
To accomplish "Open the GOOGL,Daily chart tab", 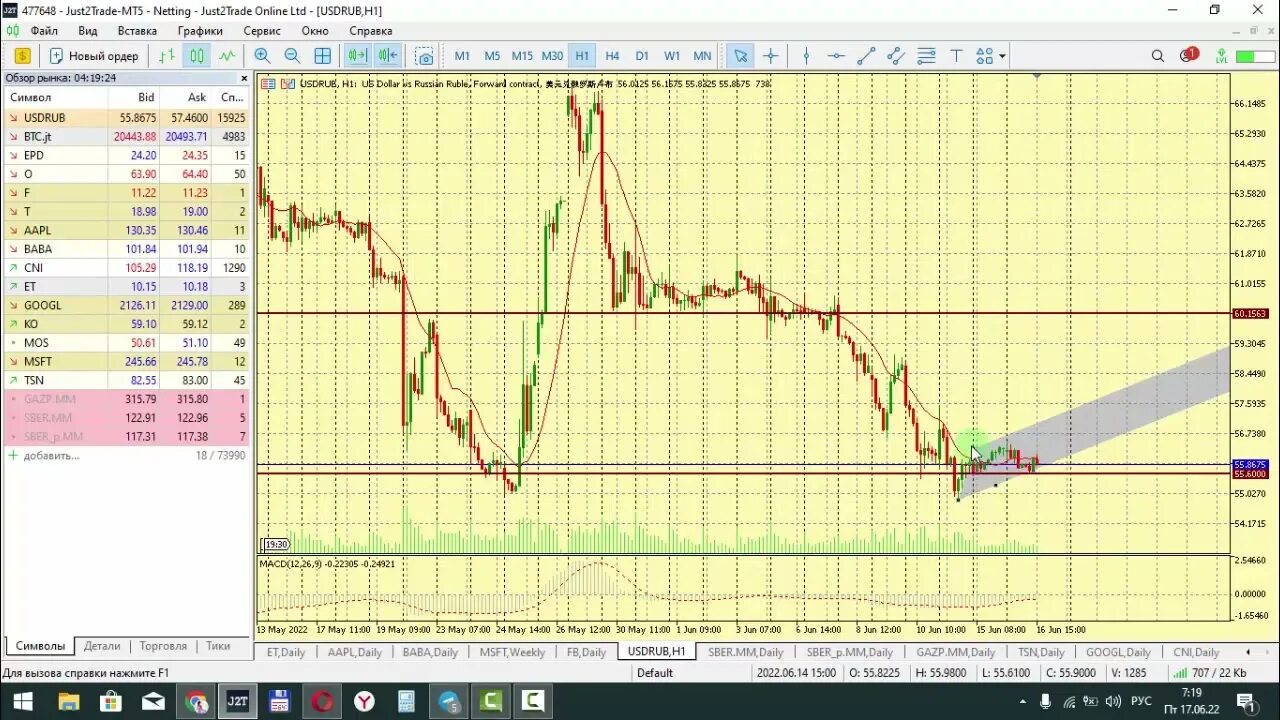I will (1118, 652).
